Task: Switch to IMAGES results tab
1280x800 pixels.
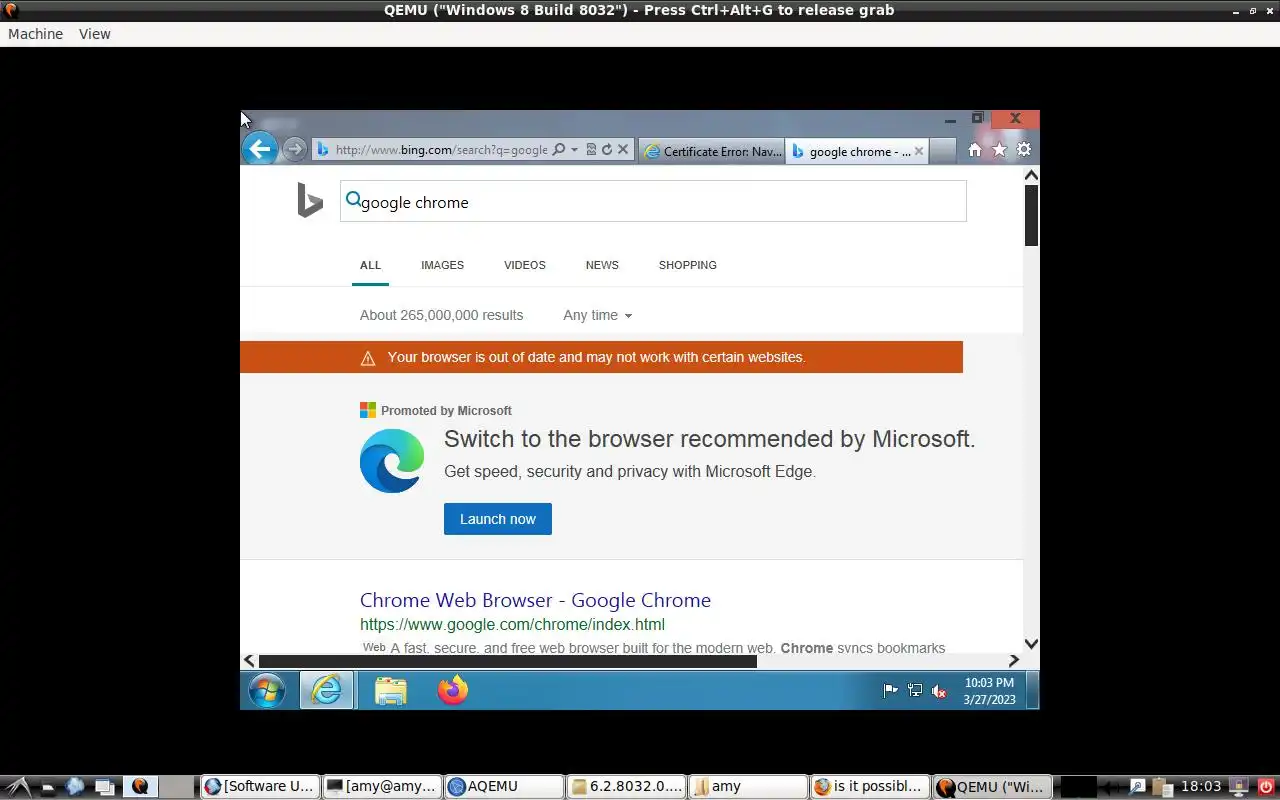Action: (442, 265)
